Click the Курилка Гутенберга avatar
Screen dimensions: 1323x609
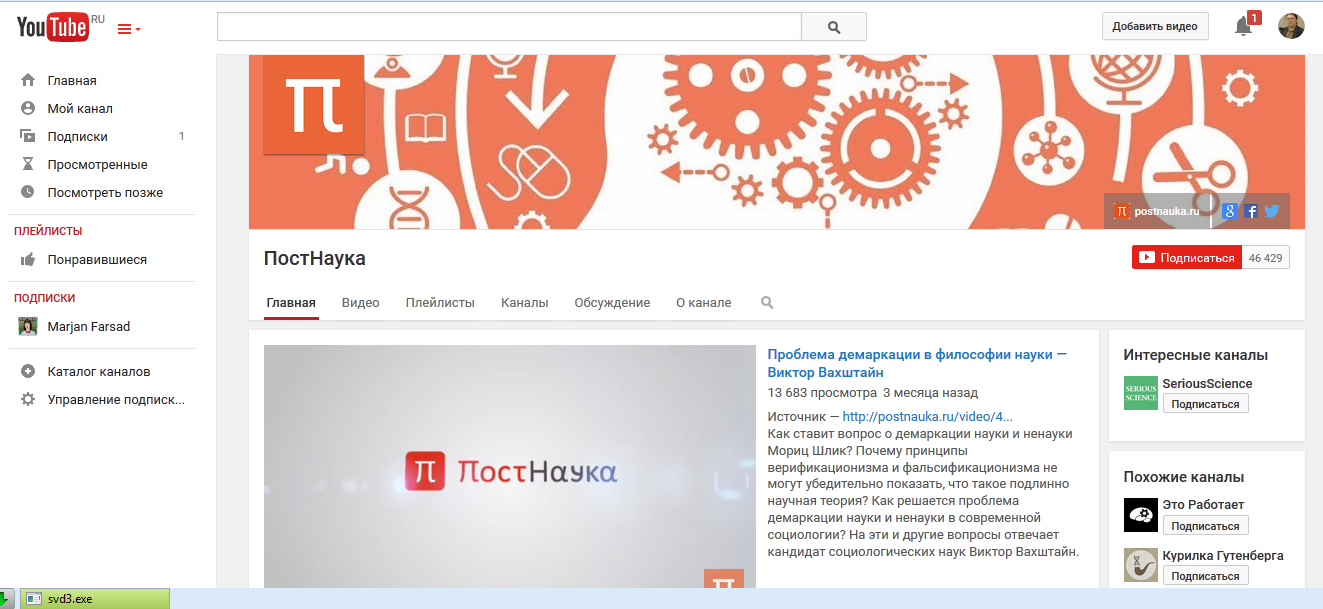1140,565
